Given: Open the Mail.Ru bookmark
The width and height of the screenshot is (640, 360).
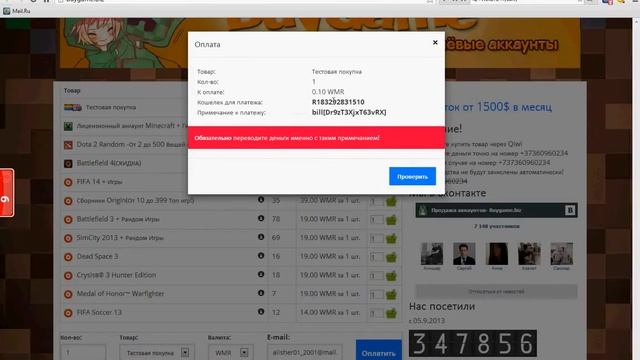Looking at the screenshot, I should 17,11.
